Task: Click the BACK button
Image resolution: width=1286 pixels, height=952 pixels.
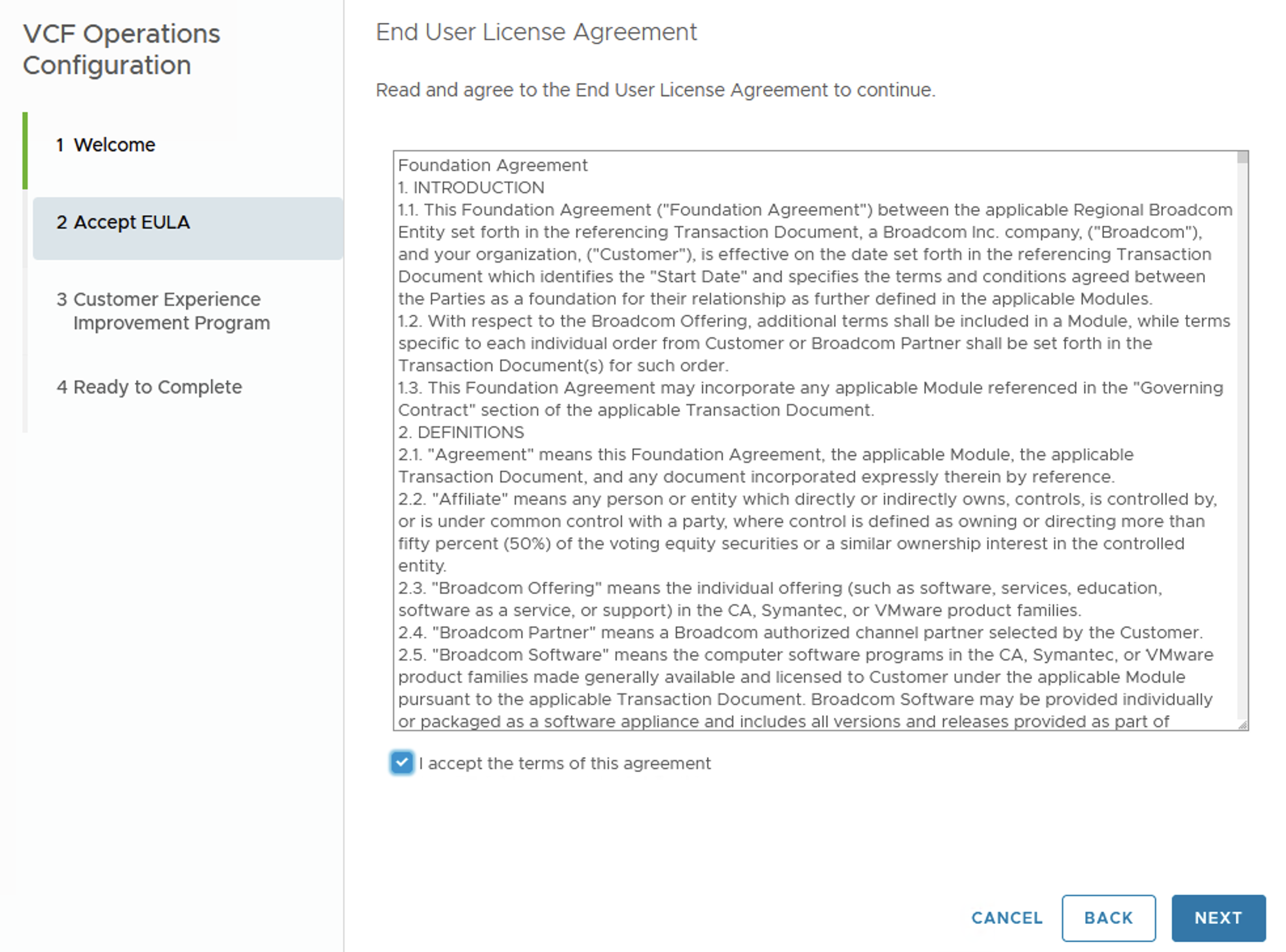Action: (x=1108, y=918)
